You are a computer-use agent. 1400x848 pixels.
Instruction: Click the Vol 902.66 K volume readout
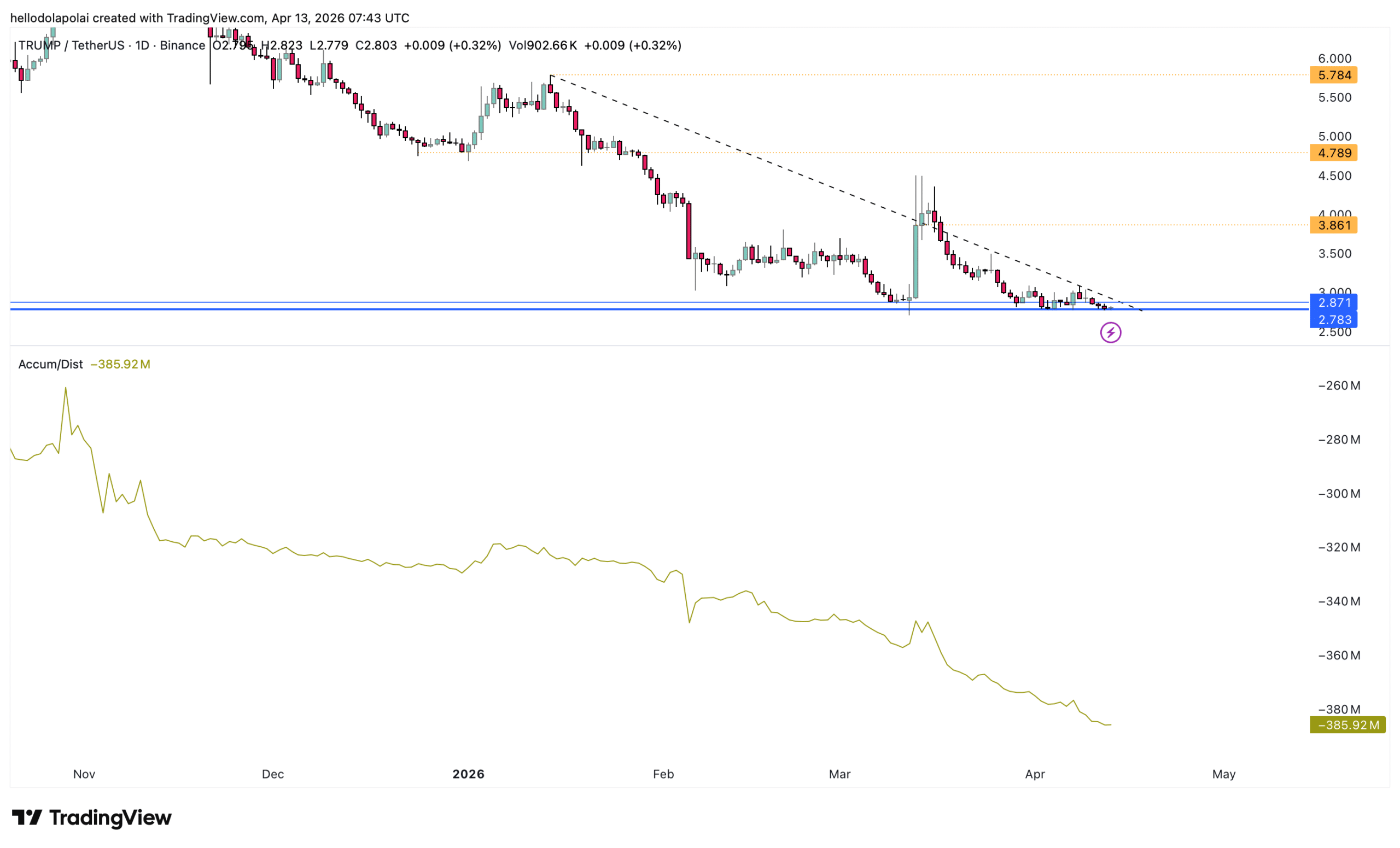(542, 45)
